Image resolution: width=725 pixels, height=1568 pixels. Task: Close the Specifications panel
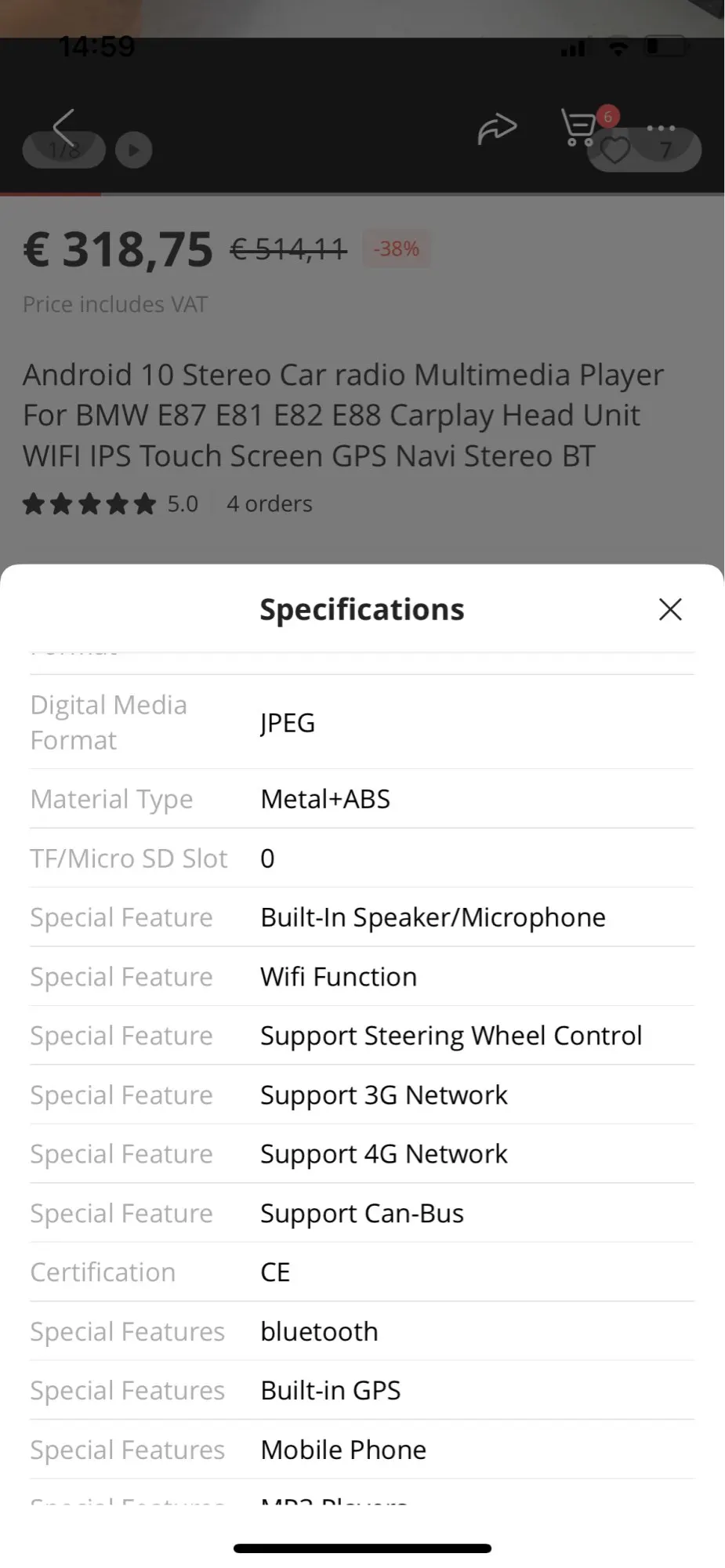[x=670, y=609]
